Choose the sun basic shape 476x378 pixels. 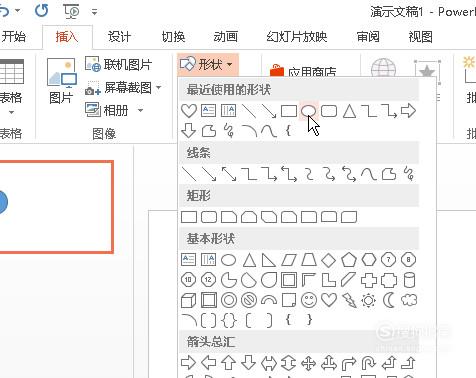369,300
